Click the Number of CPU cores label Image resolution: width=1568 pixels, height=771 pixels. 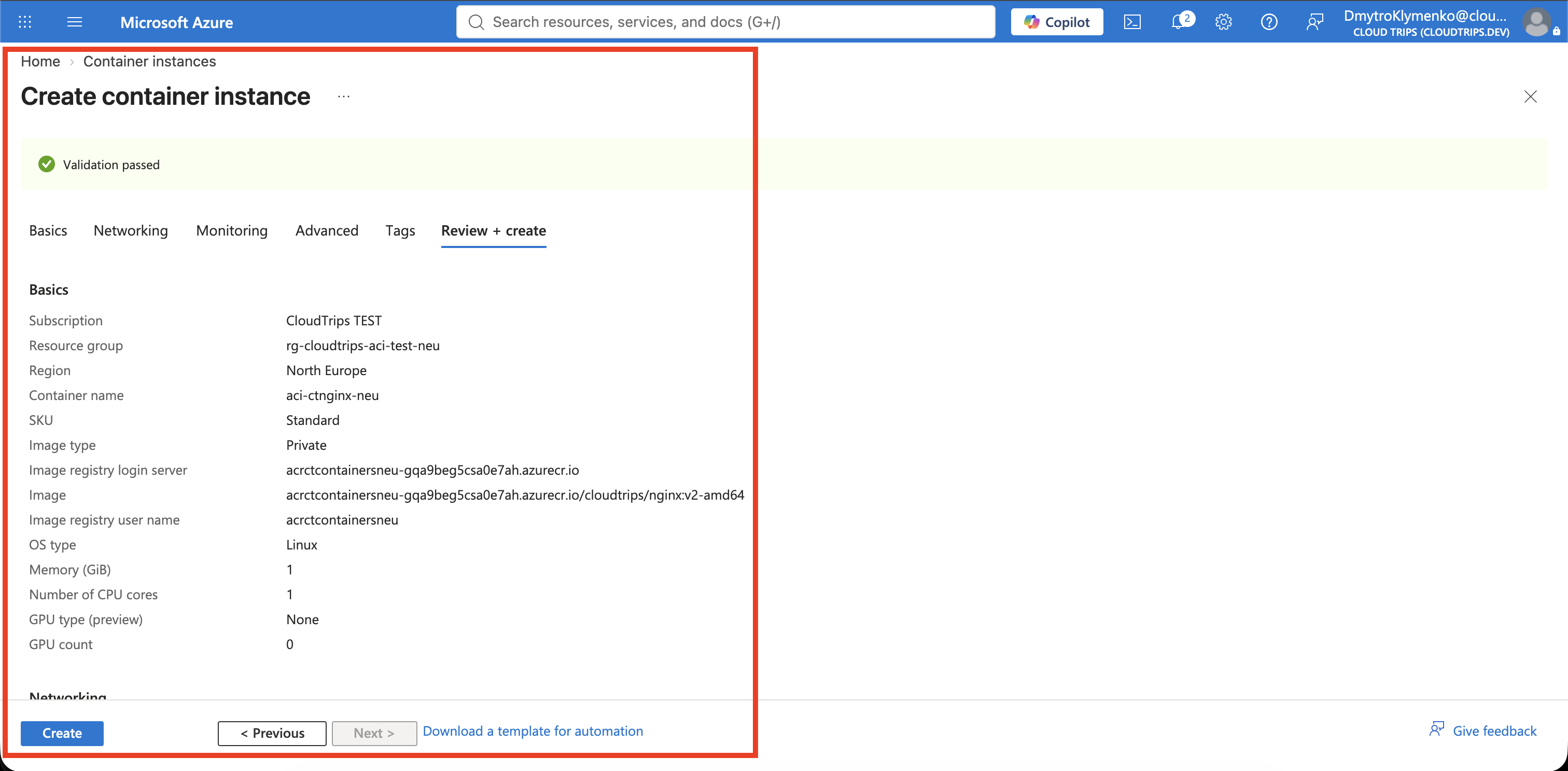click(93, 595)
